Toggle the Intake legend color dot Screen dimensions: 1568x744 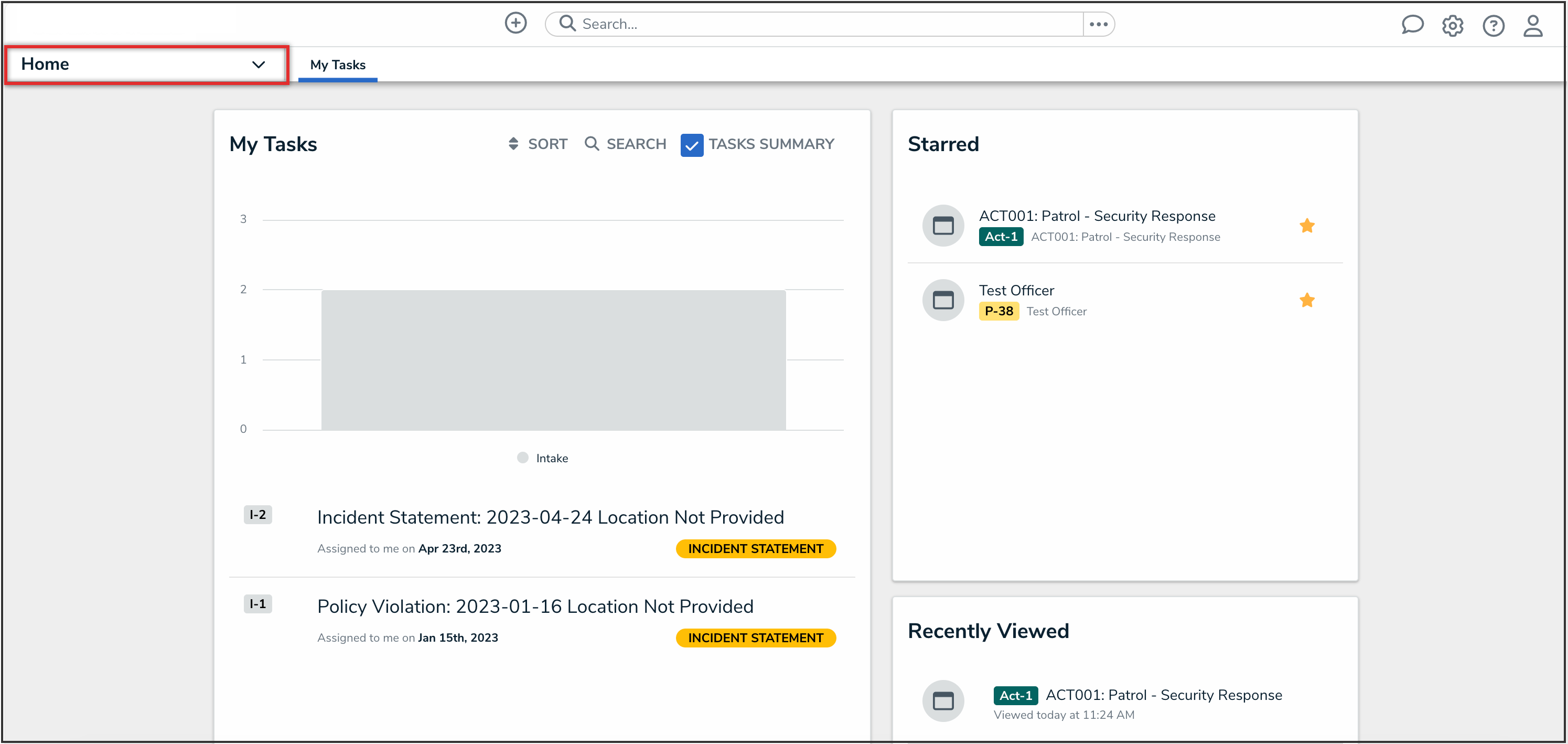coord(522,458)
